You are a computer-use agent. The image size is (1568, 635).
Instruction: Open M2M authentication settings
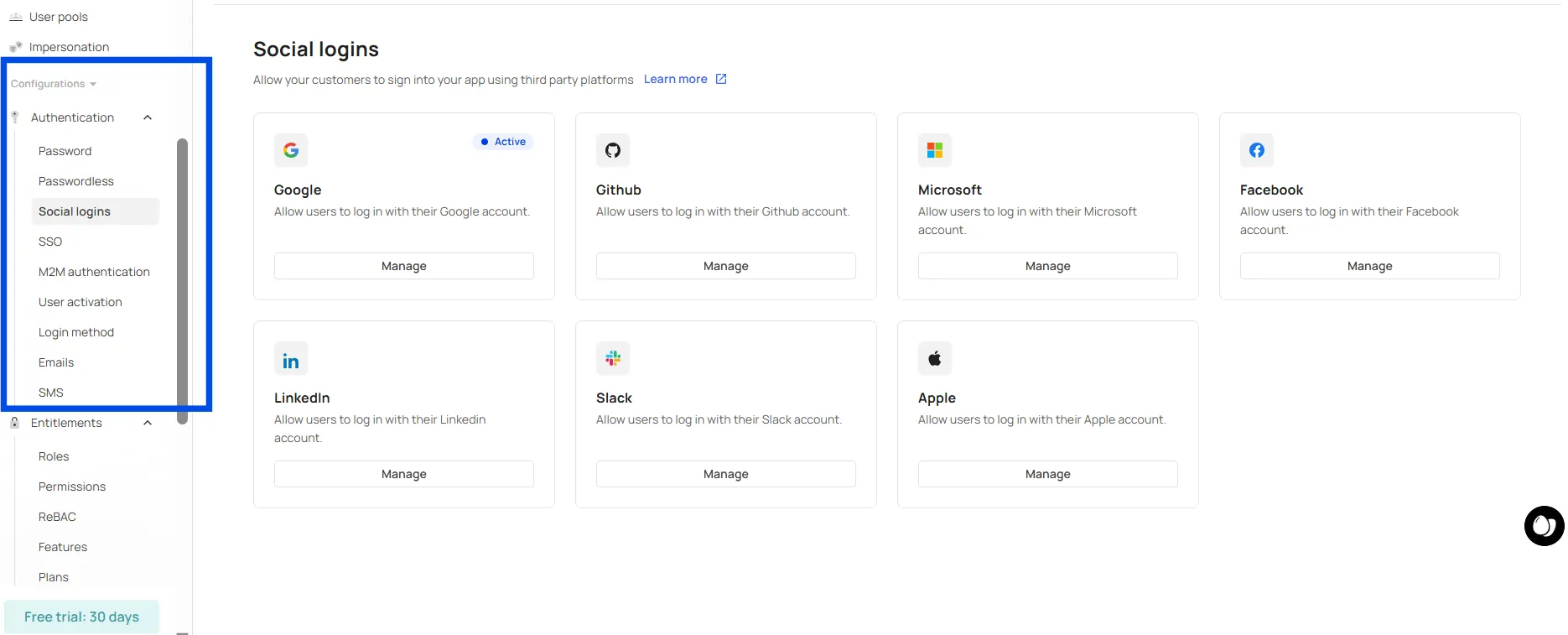pyautogui.click(x=95, y=272)
